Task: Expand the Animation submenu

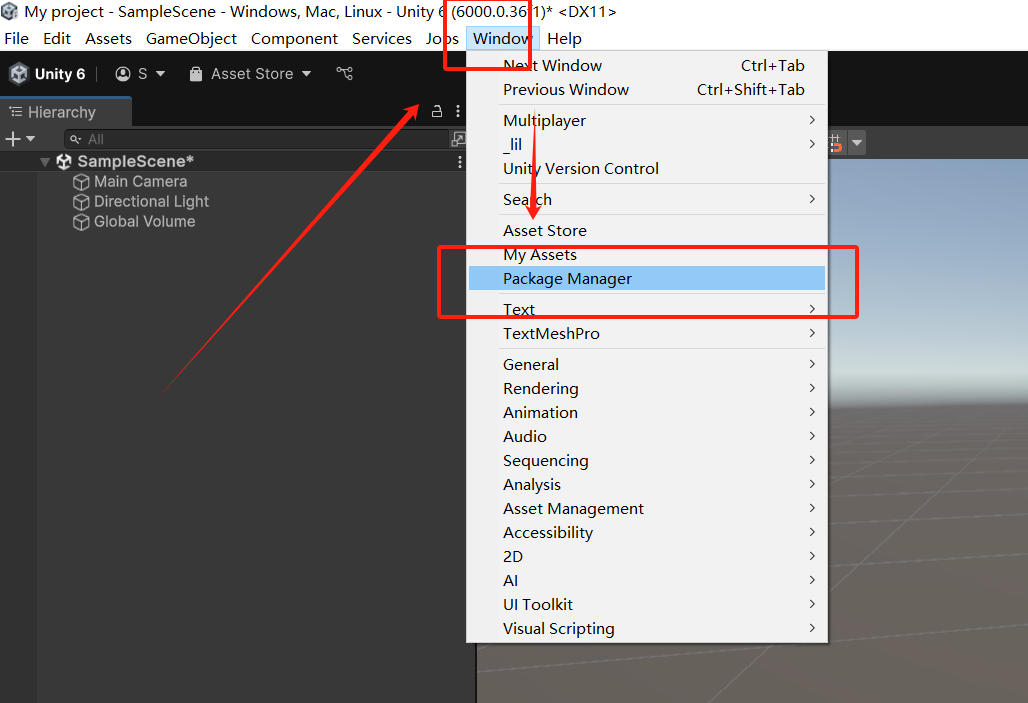Action: (647, 412)
